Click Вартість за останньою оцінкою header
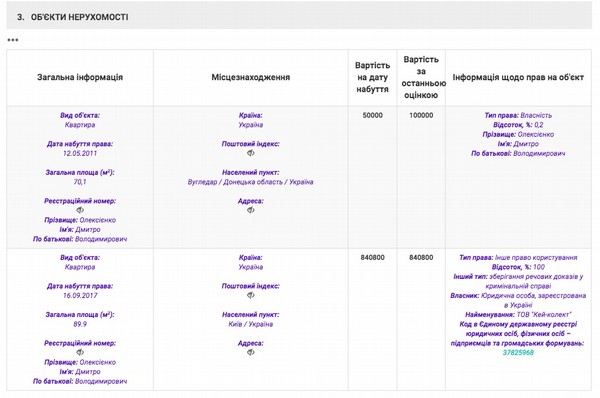600x398 pixels. [x=421, y=77]
